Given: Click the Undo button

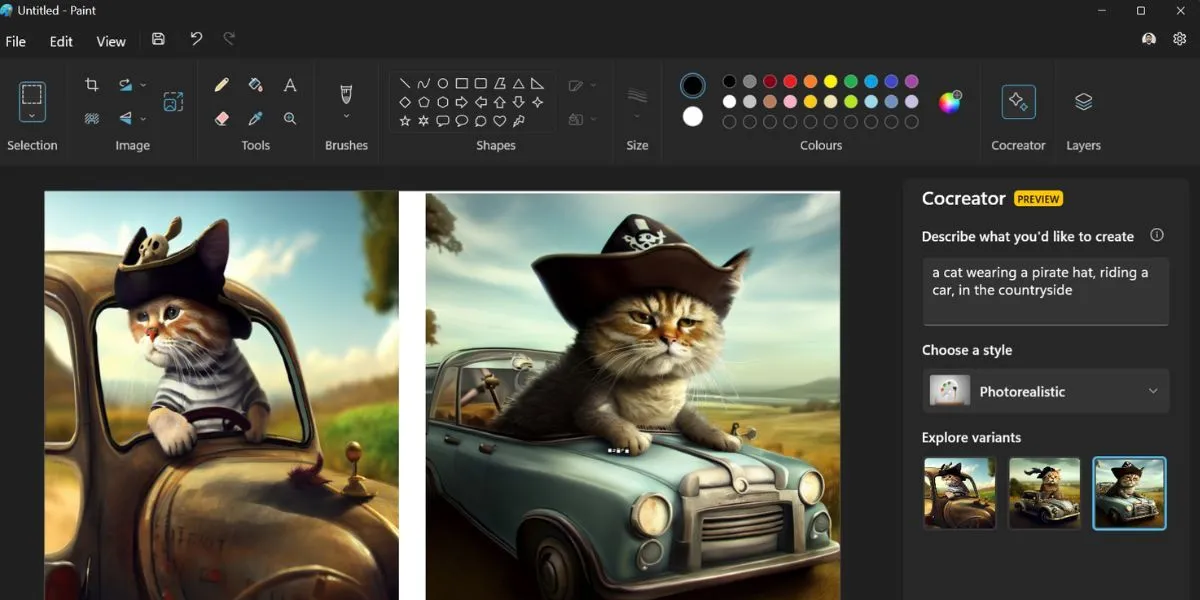Looking at the screenshot, I should [196, 38].
